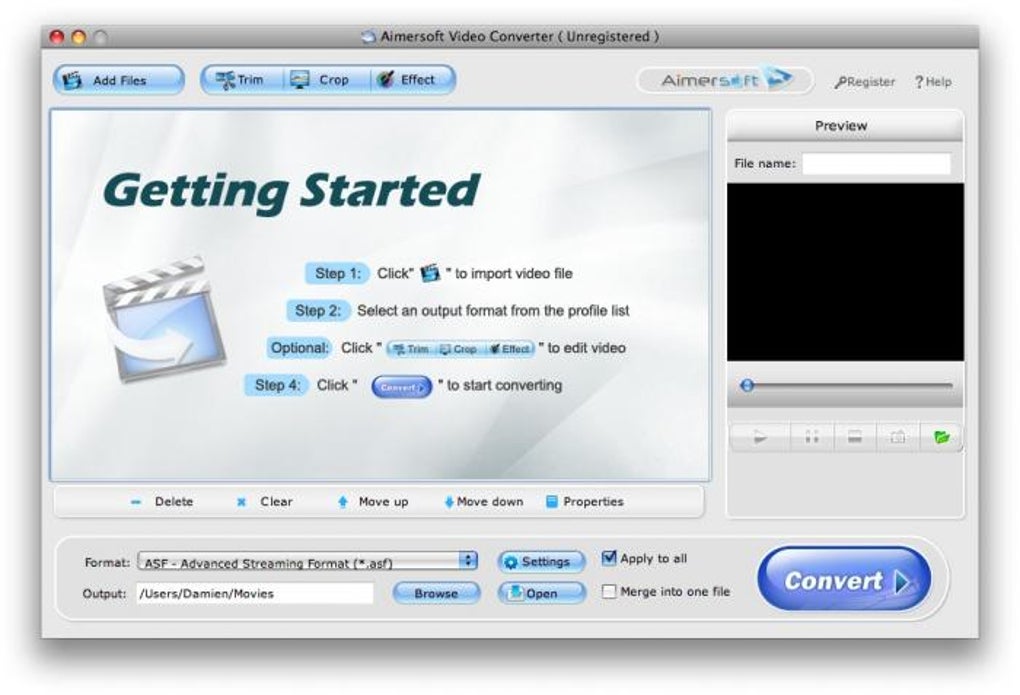Click the big Convert button

tap(844, 579)
